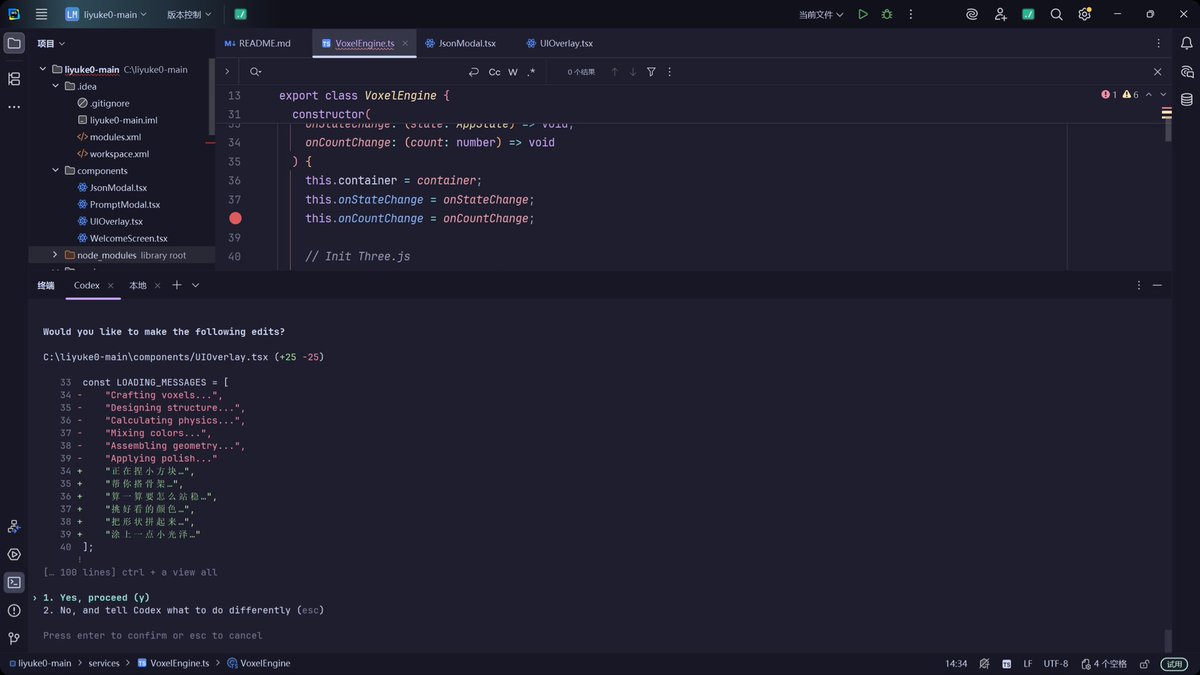Expand the node_modules folder

pos(56,255)
